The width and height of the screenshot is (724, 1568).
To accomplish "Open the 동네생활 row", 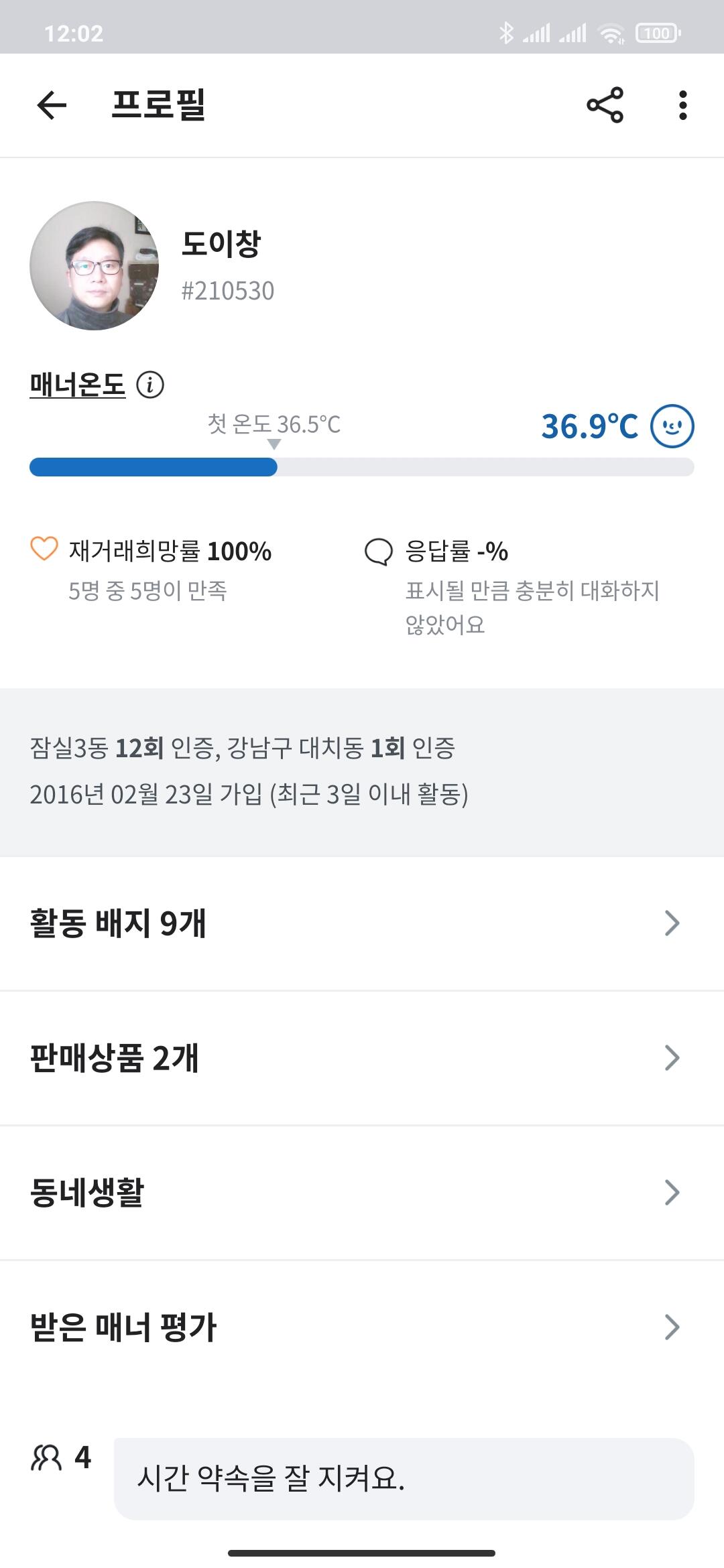I will coord(87,1193).
